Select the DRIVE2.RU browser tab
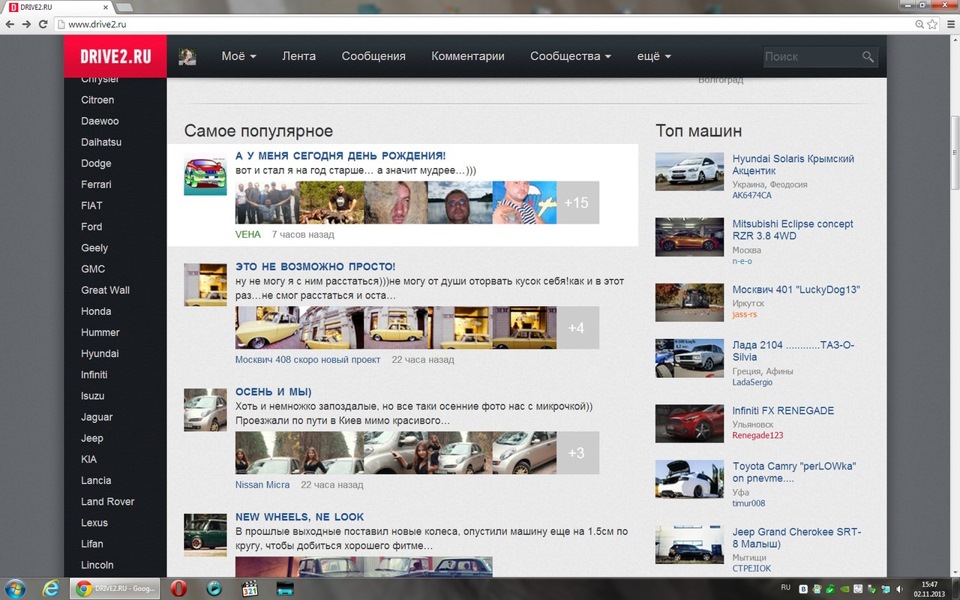The width and height of the screenshot is (960, 600). point(58,7)
